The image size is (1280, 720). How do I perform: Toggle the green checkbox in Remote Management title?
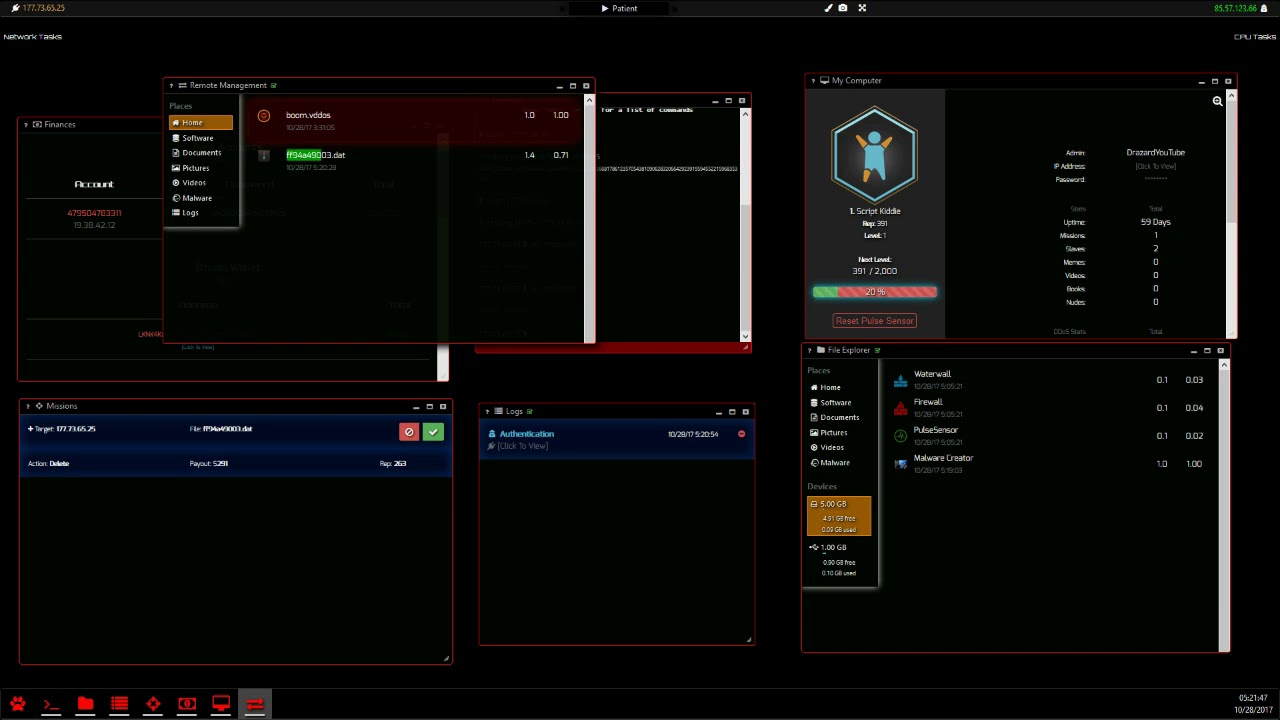[273, 86]
